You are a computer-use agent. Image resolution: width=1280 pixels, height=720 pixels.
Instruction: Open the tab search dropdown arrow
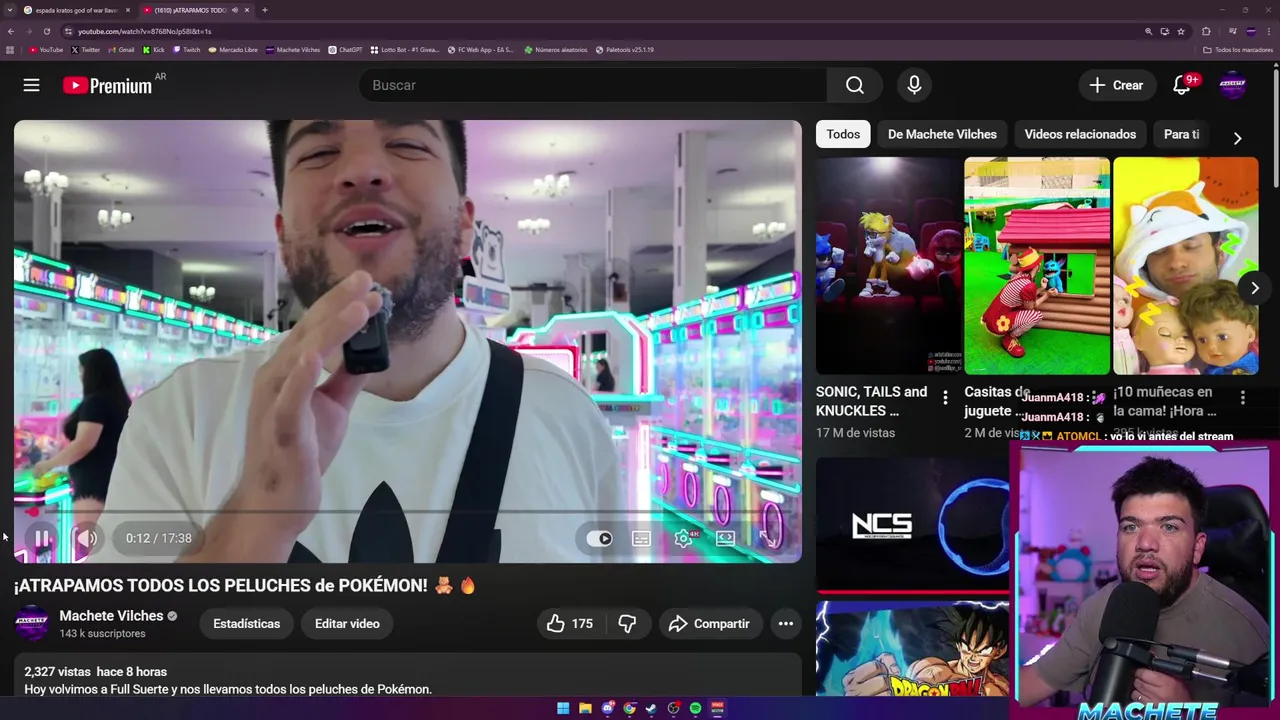tap(9, 10)
